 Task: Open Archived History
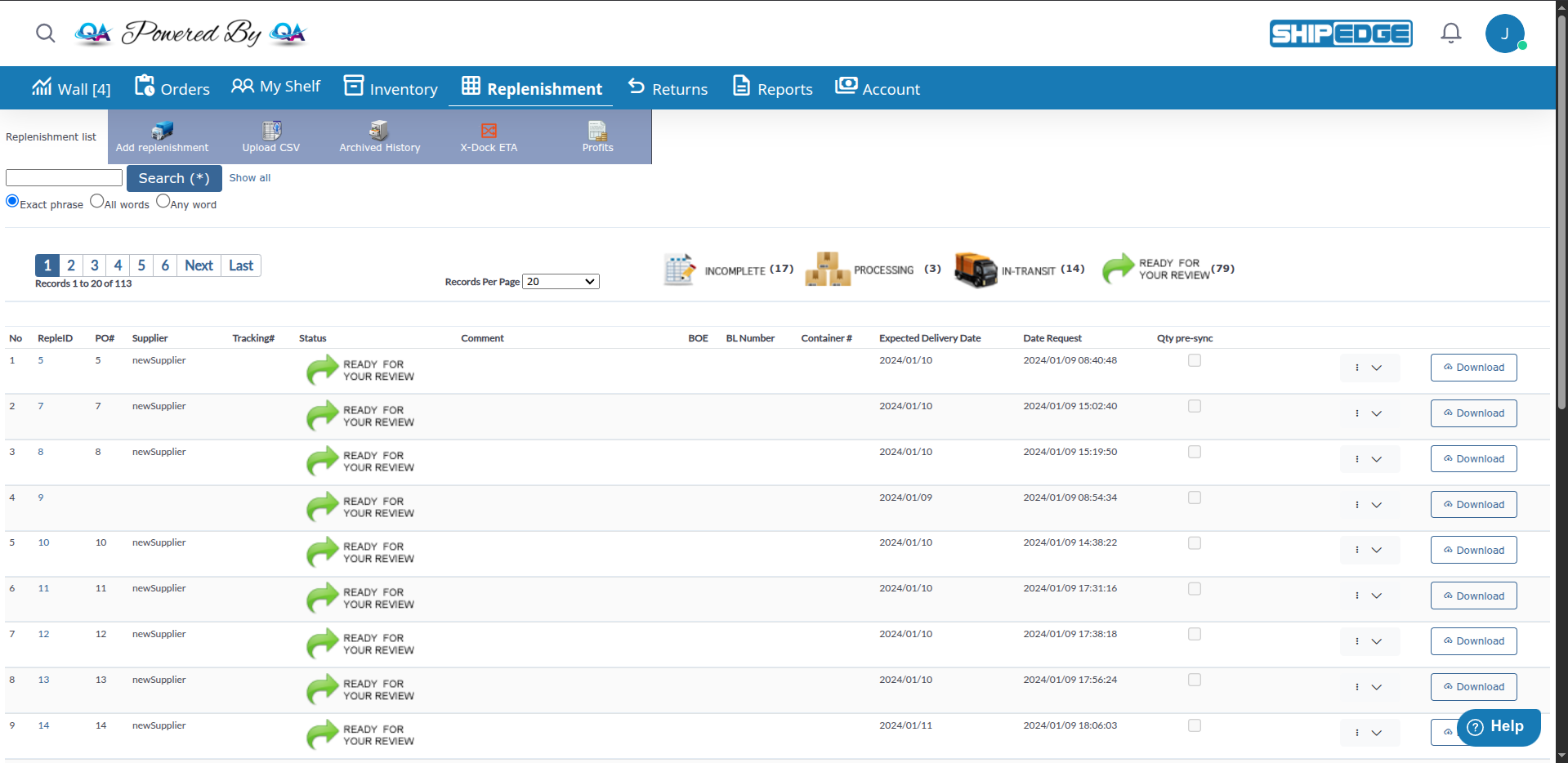coord(378,136)
